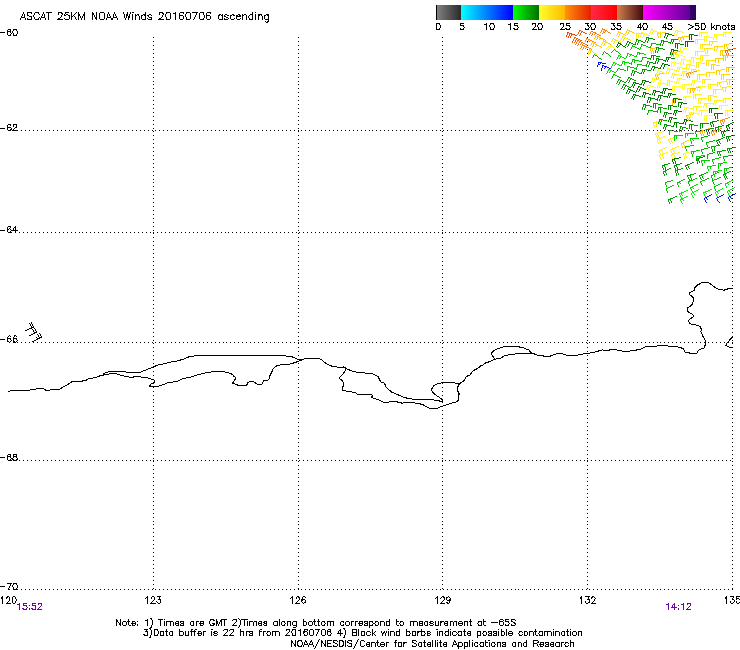Click the '126' longitude label
Image resolution: width=740 pixels, height=650 pixels.
[x=298, y=600]
